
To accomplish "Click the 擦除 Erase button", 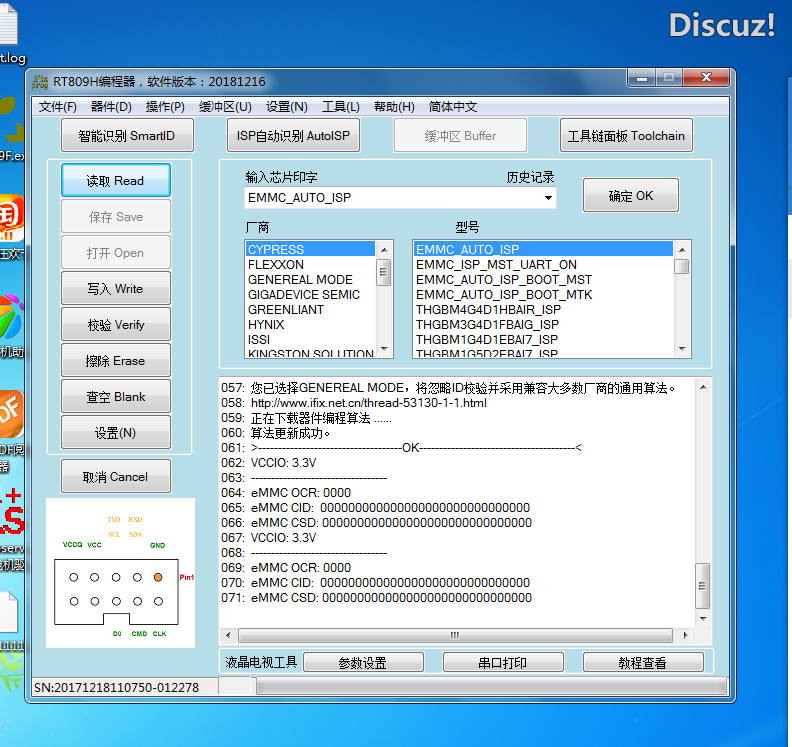I will (x=116, y=361).
